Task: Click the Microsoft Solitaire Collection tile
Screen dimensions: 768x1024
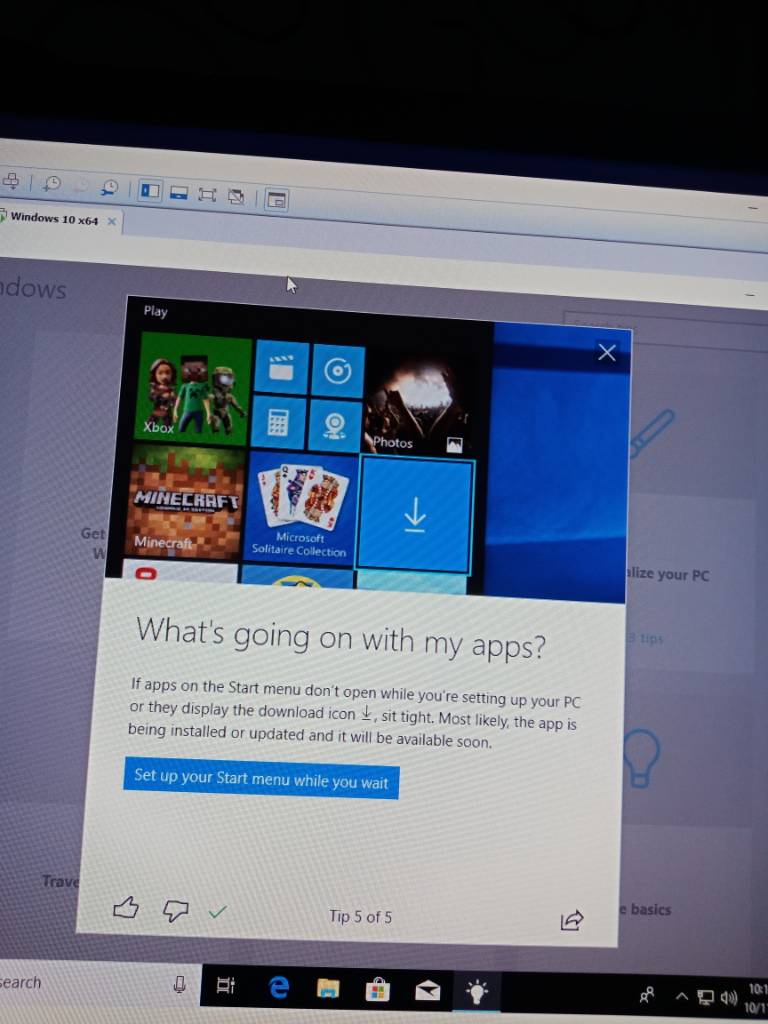Action: [x=301, y=508]
